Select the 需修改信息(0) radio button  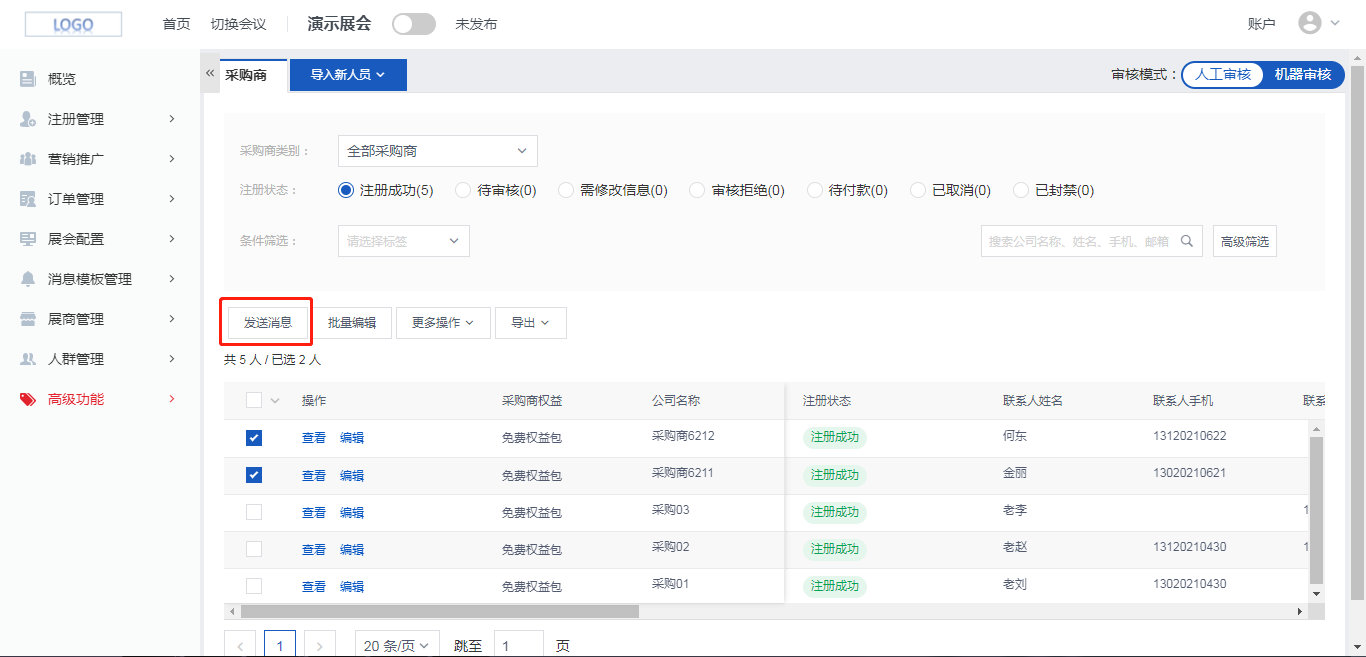tap(566, 190)
